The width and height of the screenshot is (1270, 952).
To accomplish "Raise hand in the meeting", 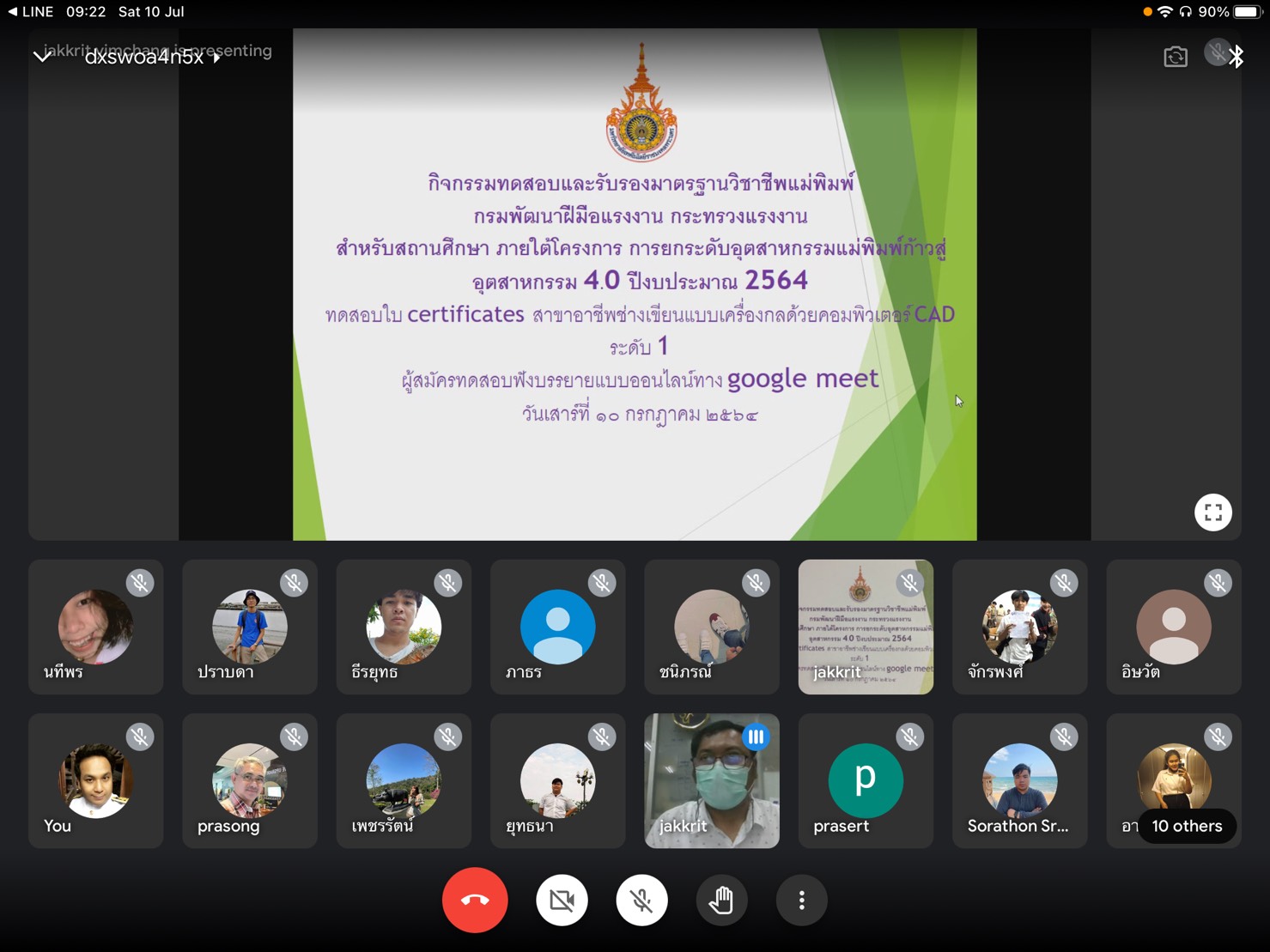I will click(721, 900).
